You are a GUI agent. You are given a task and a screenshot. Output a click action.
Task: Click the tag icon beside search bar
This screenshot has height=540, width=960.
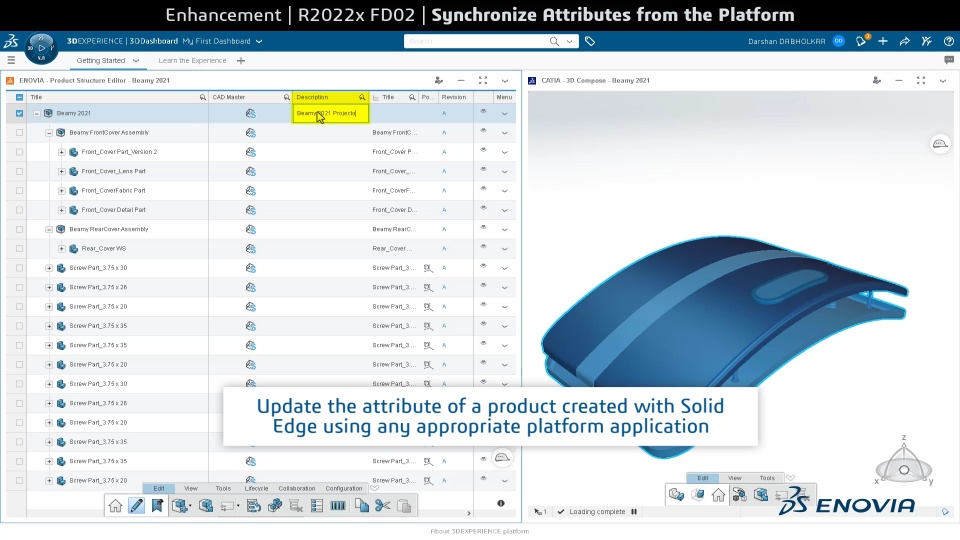pyautogui.click(x=590, y=41)
